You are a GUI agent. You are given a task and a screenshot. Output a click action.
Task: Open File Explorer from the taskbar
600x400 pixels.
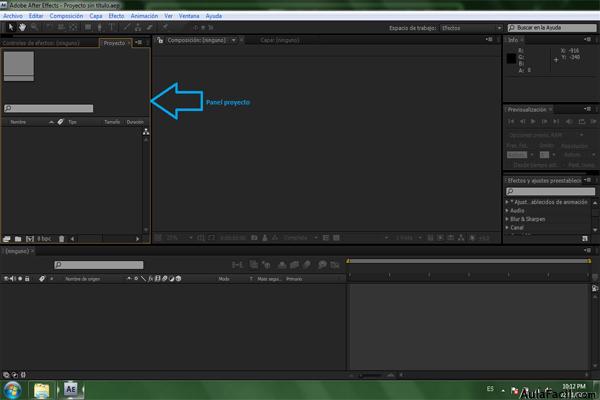pyautogui.click(x=41, y=390)
